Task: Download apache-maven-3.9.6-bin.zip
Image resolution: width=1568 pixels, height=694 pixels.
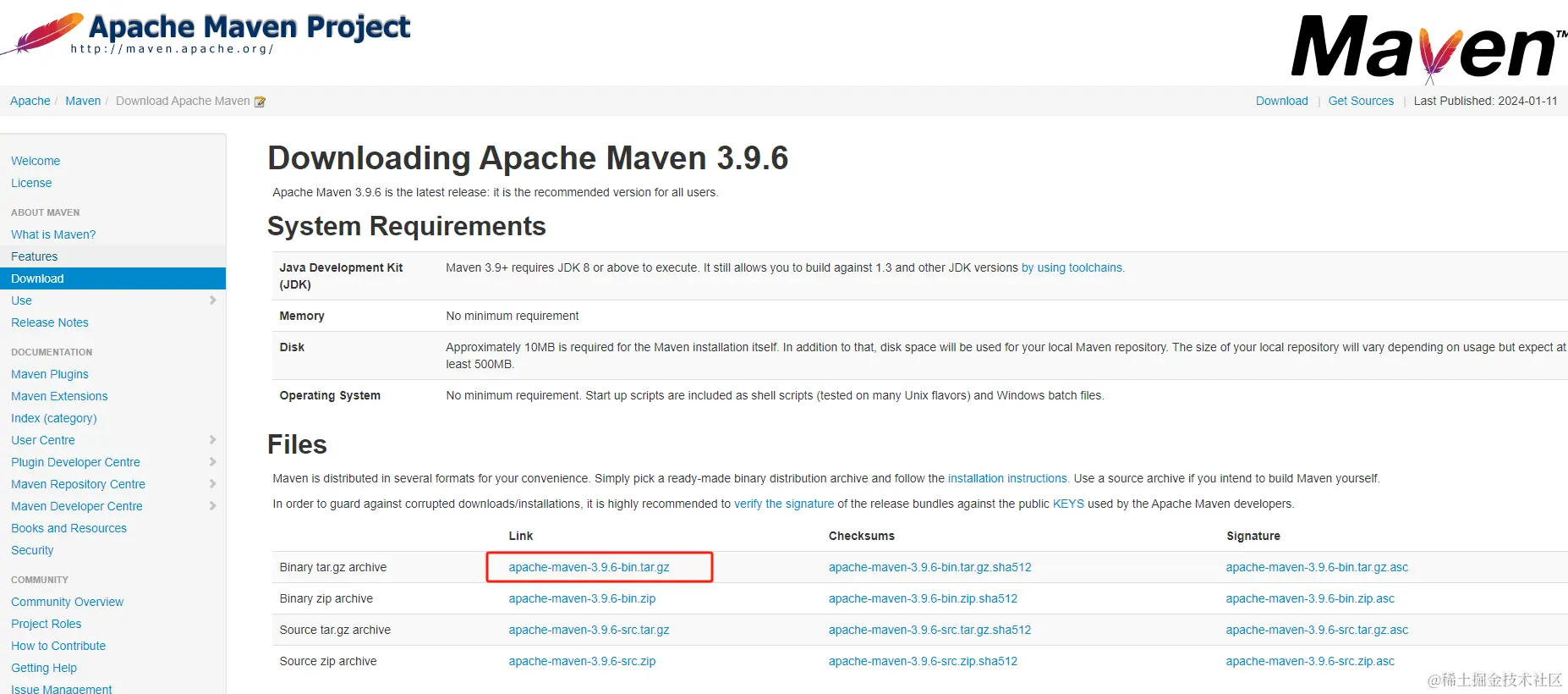Action: tap(582, 598)
